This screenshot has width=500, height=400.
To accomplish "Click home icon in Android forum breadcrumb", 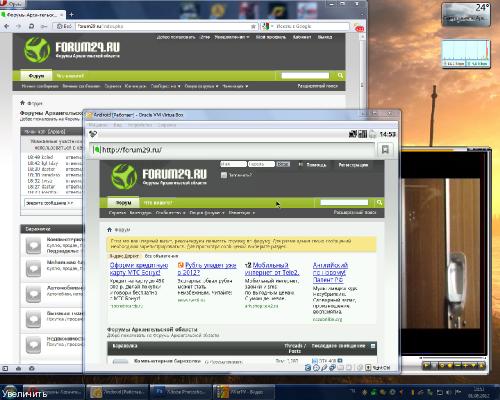I will point(109,229).
